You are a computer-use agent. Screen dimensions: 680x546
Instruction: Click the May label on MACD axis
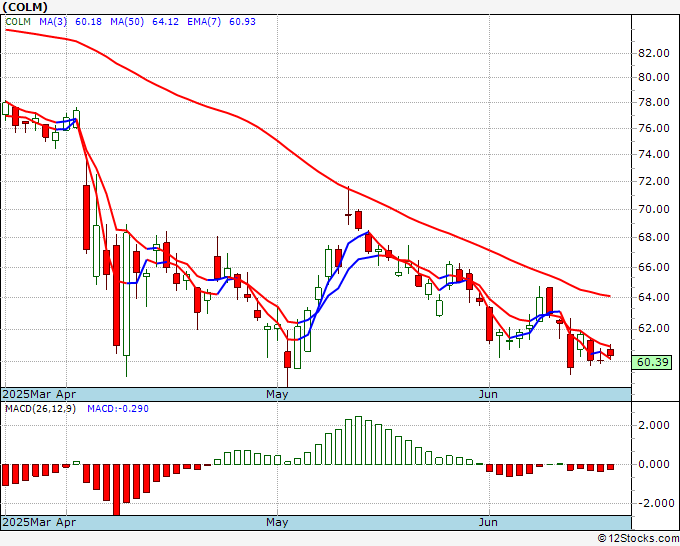[x=277, y=522]
